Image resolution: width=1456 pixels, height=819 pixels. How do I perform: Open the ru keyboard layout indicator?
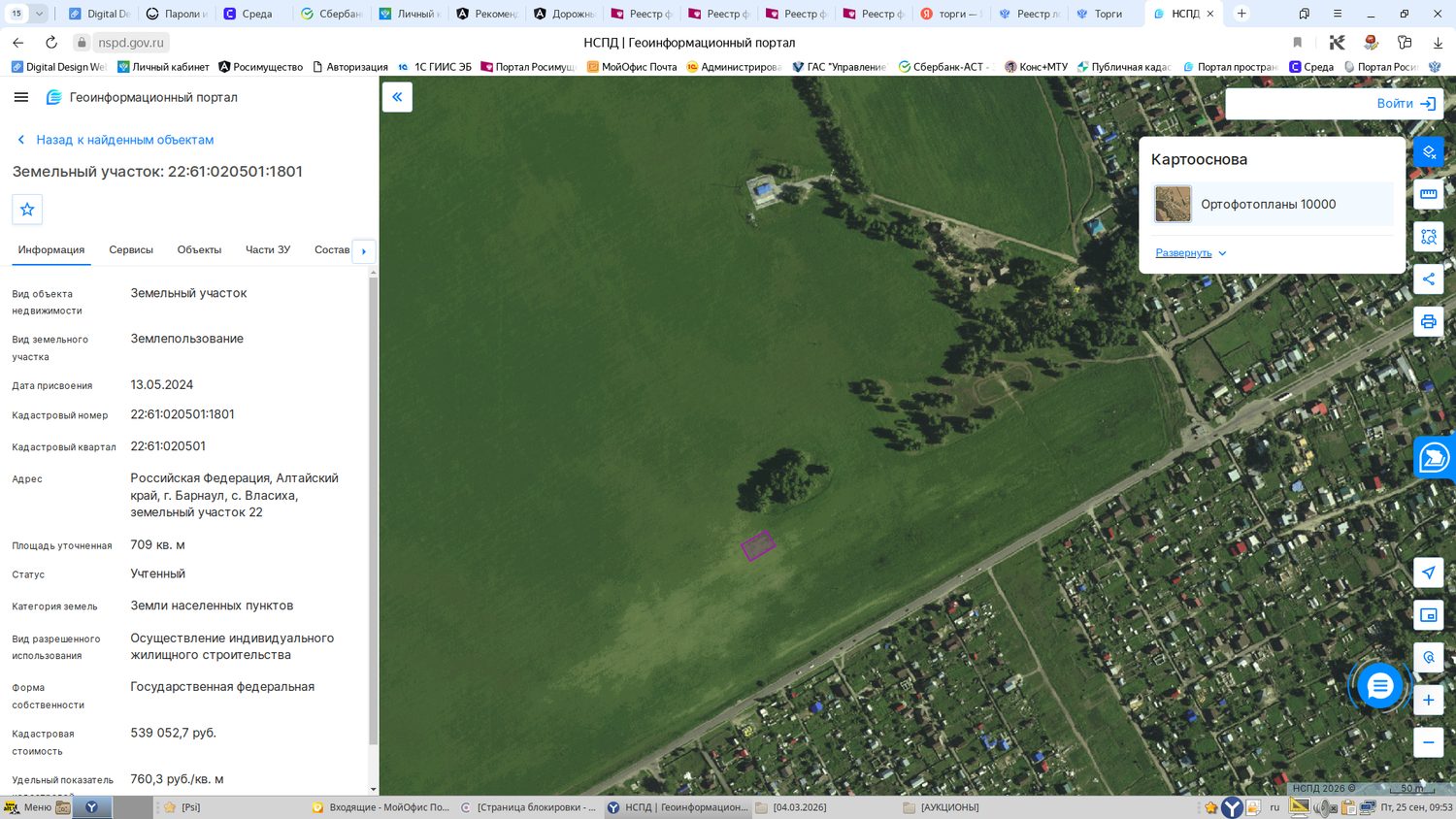click(x=1274, y=807)
